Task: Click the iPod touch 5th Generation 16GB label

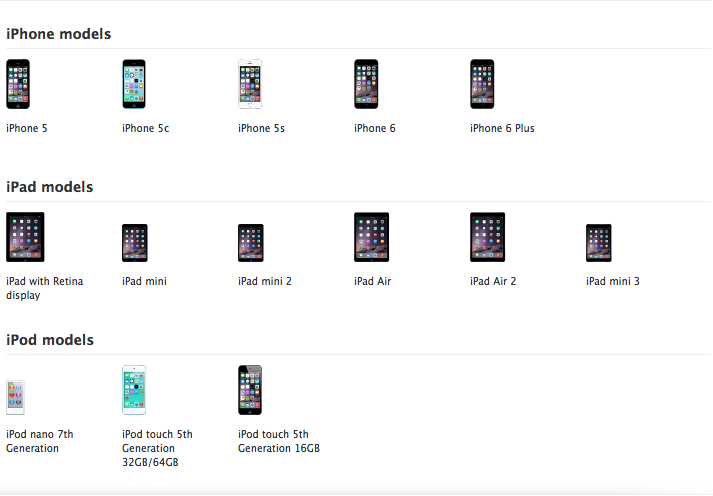Action: (279, 441)
